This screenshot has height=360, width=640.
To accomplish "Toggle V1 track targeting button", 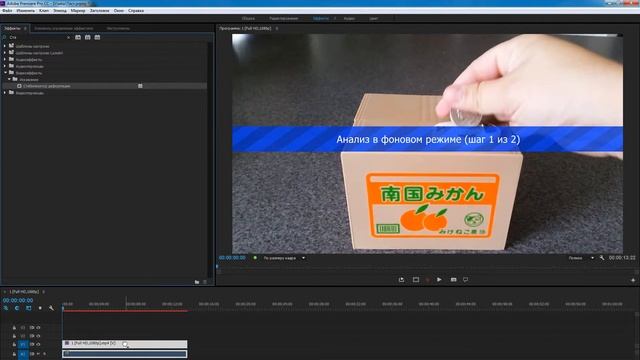I will coord(23,344).
